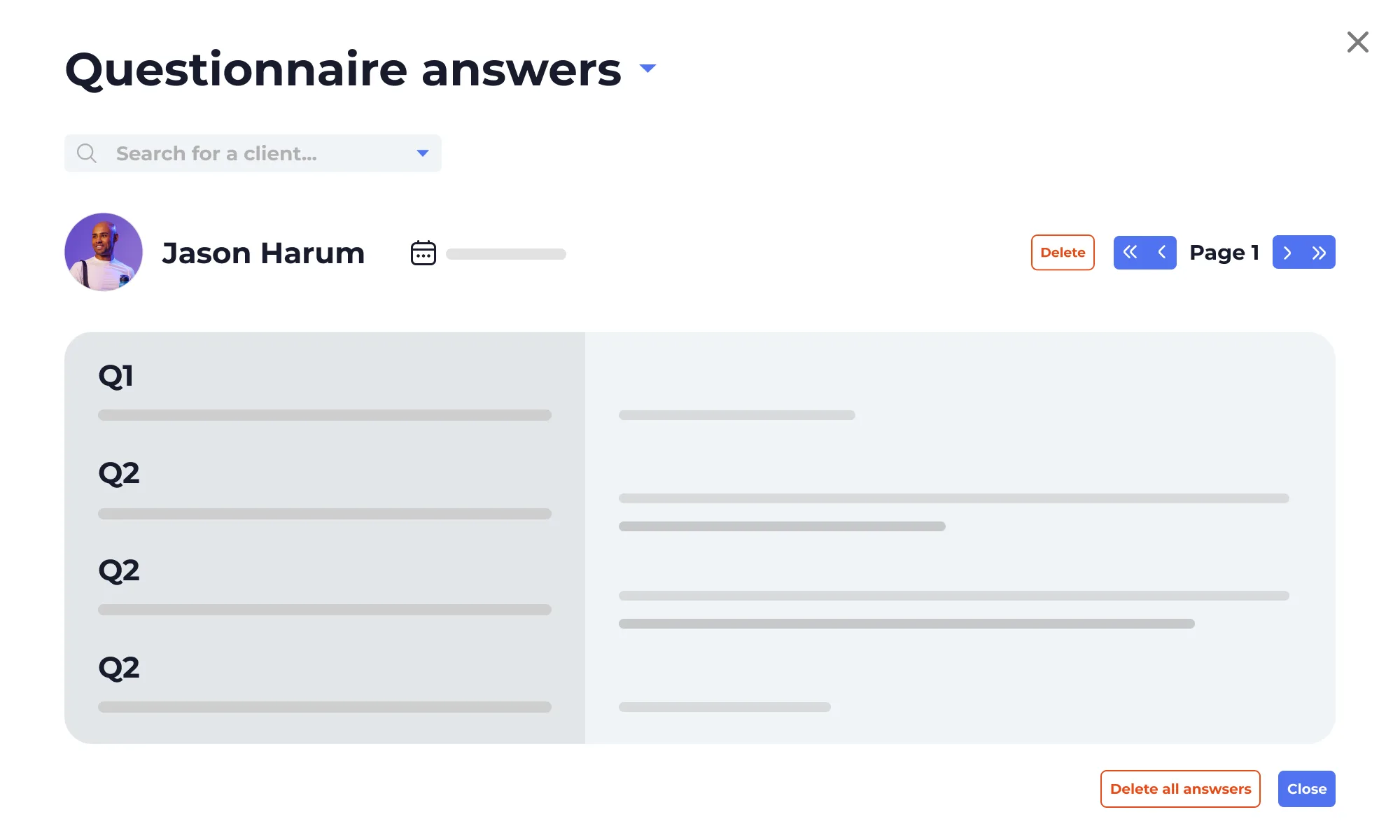
Task: Jump to the last page with double-right arrows
Action: [1319, 252]
